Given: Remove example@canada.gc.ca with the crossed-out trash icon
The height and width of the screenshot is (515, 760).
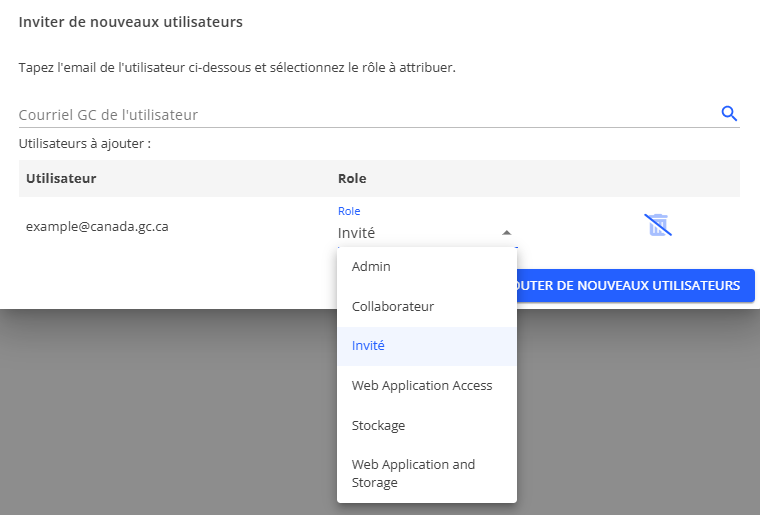Looking at the screenshot, I should [x=657, y=225].
